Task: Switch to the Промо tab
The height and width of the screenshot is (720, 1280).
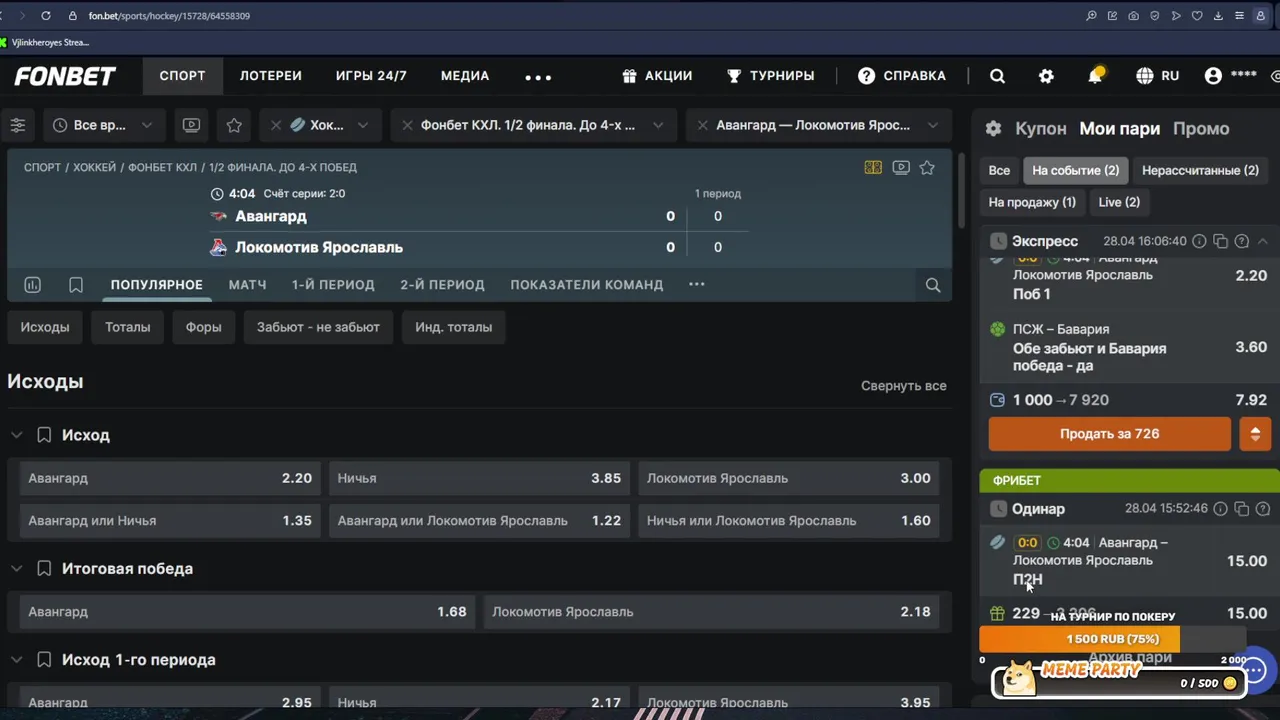Action: 1201,129
